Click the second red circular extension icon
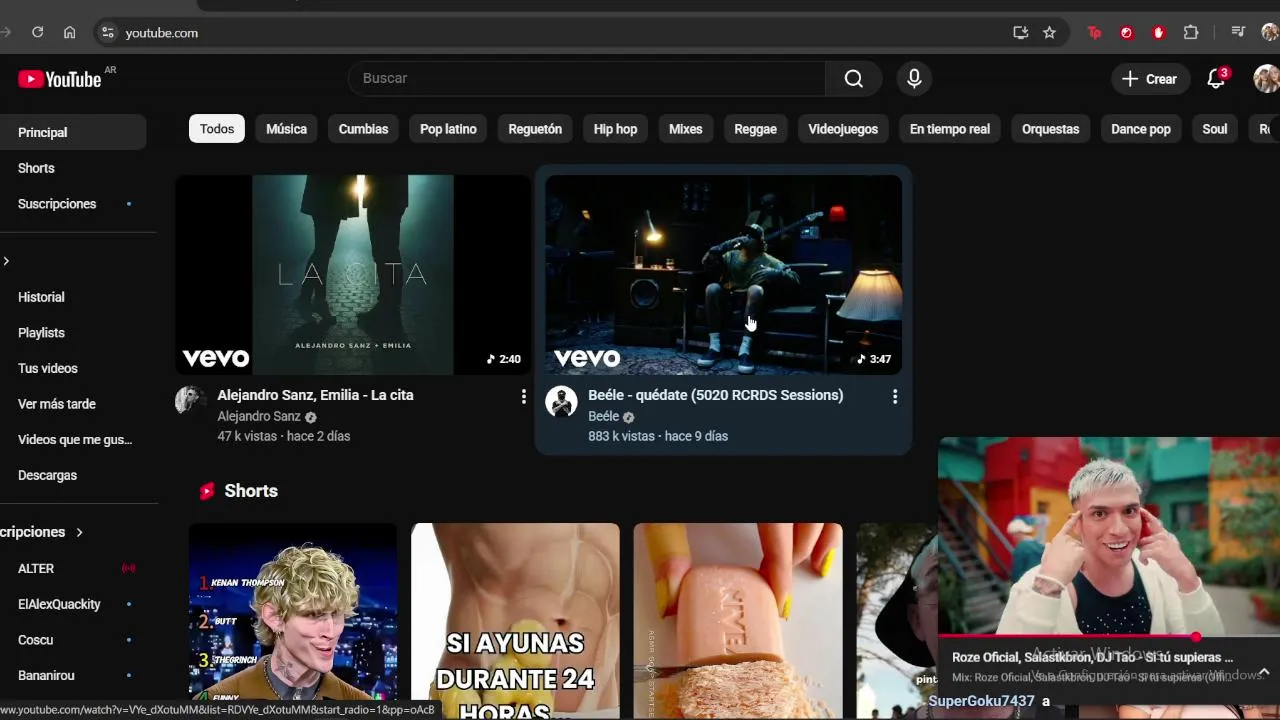 tap(1126, 32)
